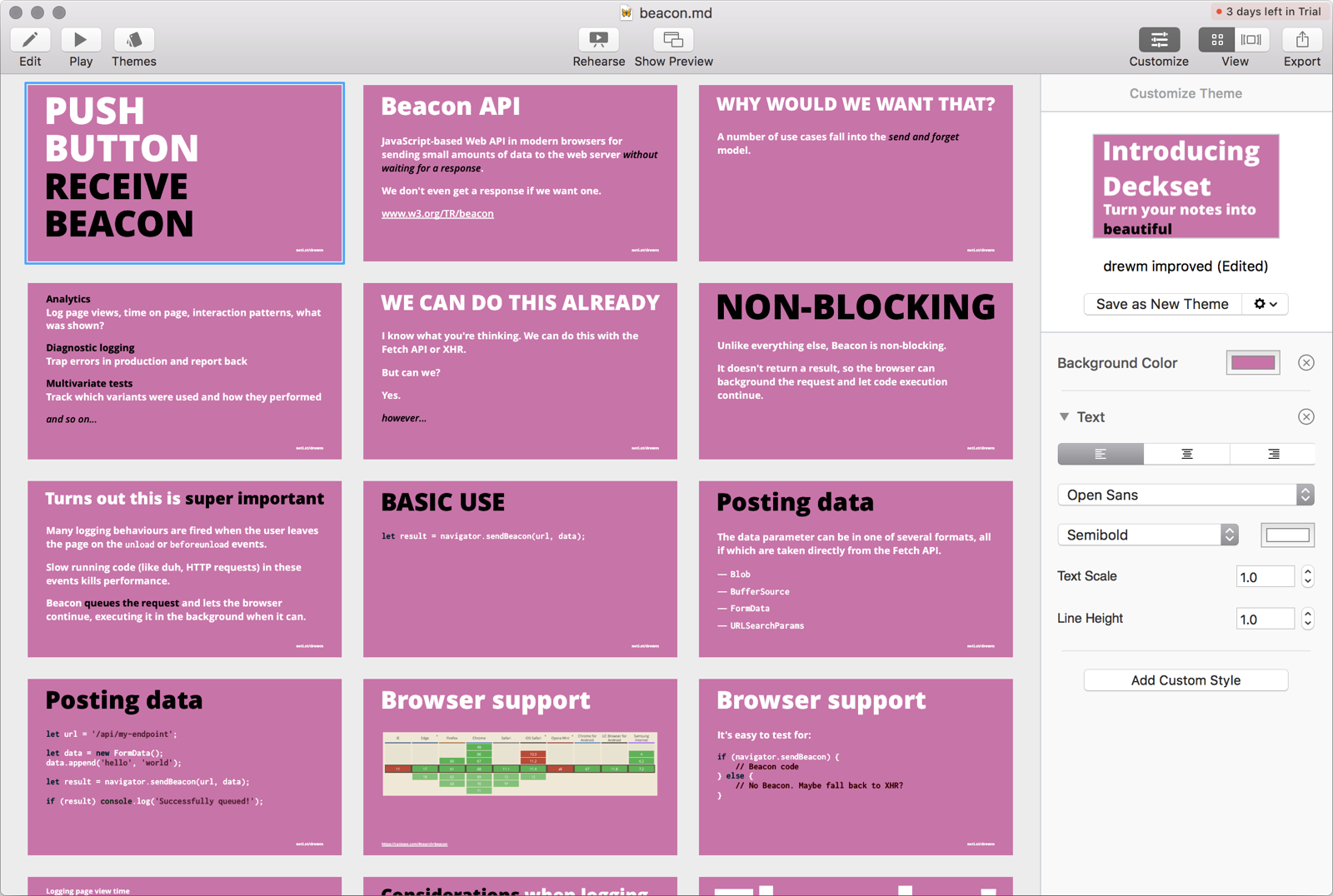The image size is (1333, 896).
Task: Click the beacon.md document icon in title bar
Action: tap(627, 12)
